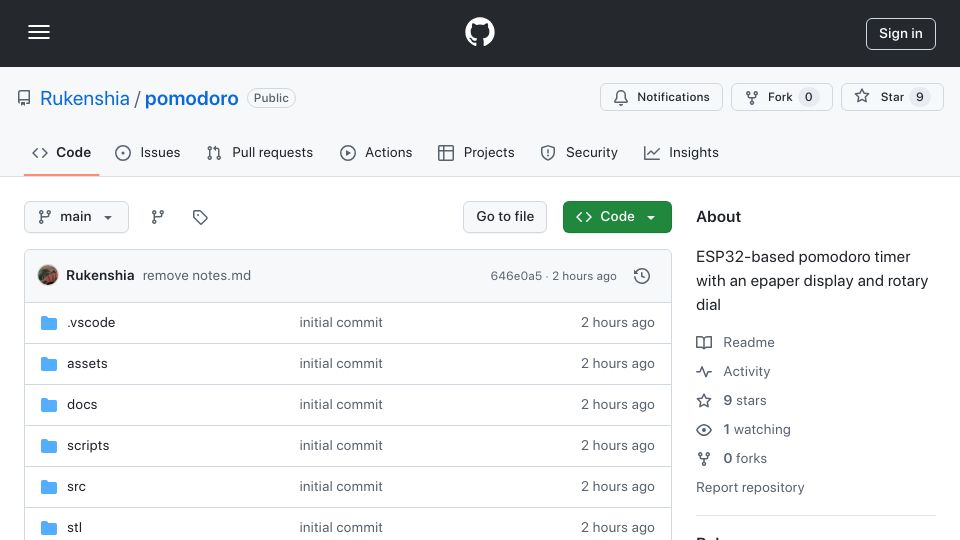The width and height of the screenshot is (960, 540).
Task: Expand the main branch dropdown
Action: coord(77,217)
